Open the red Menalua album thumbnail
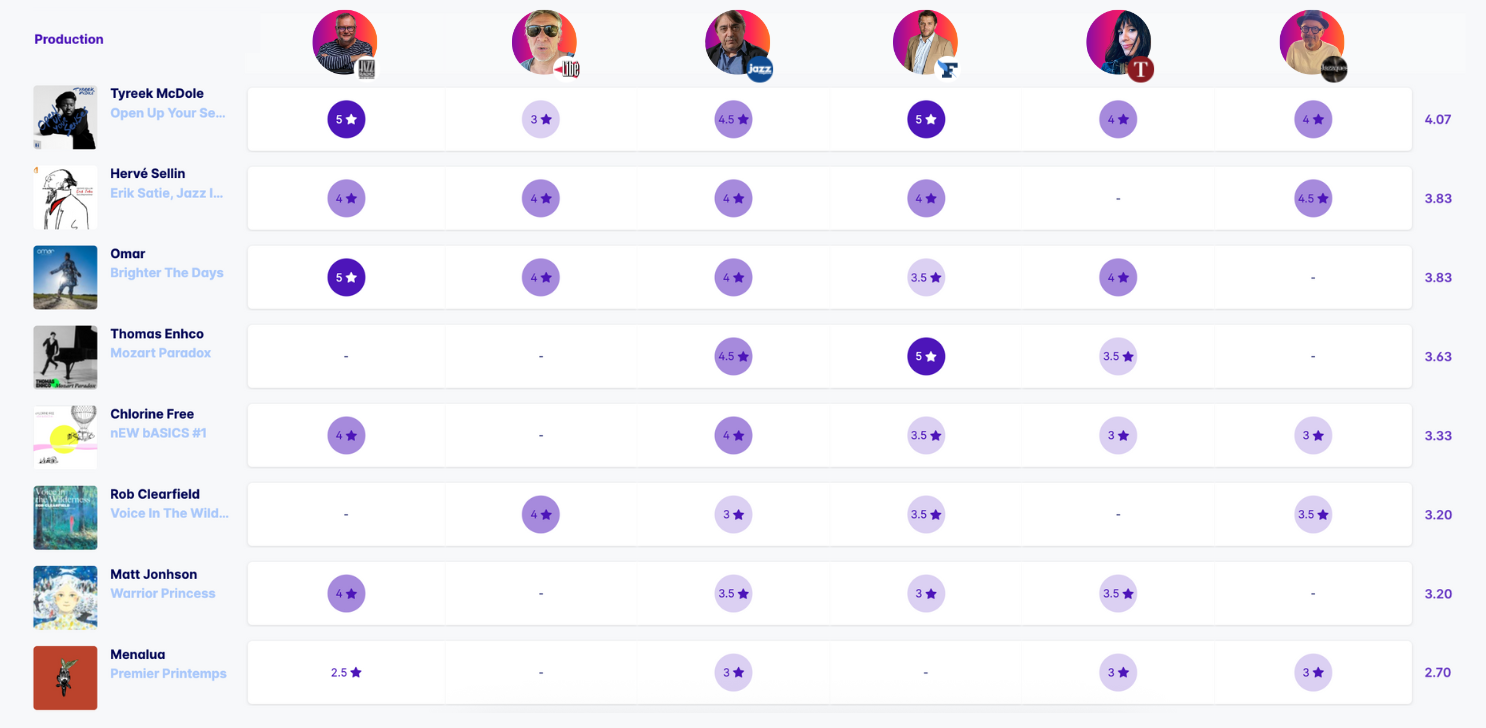 pos(65,677)
